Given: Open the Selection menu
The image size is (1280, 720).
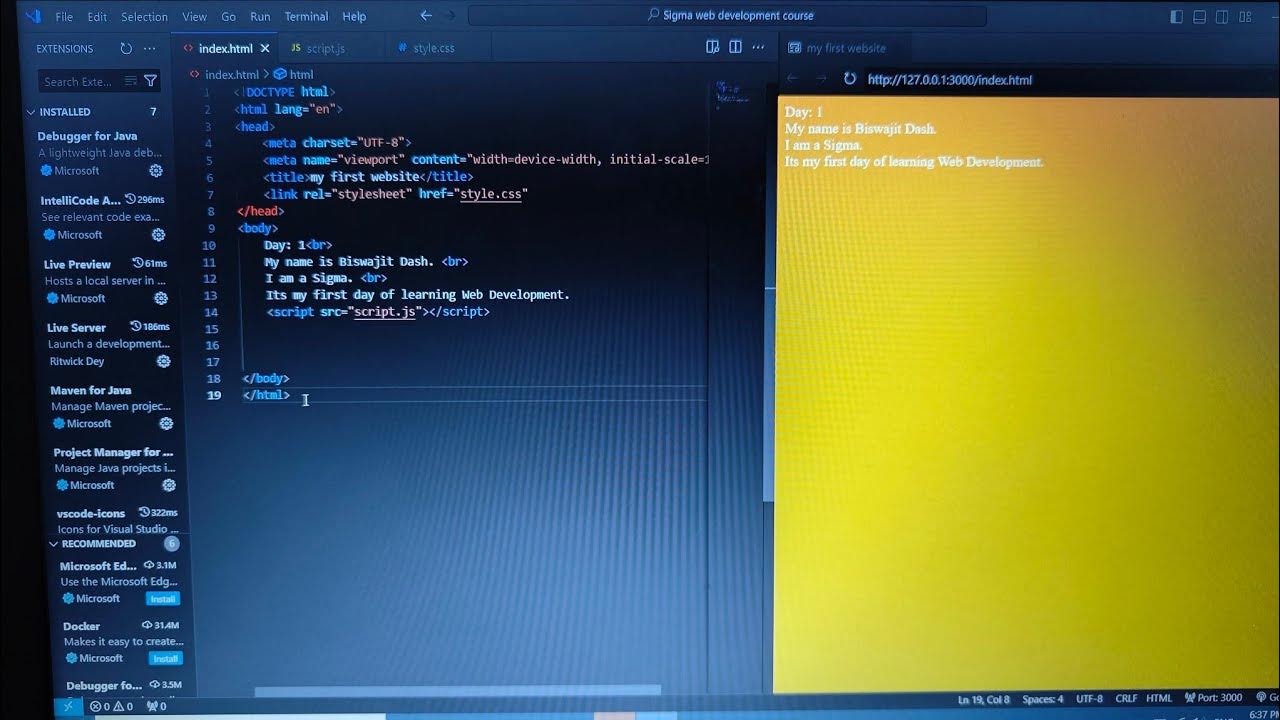Looking at the screenshot, I should pyautogui.click(x=144, y=17).
